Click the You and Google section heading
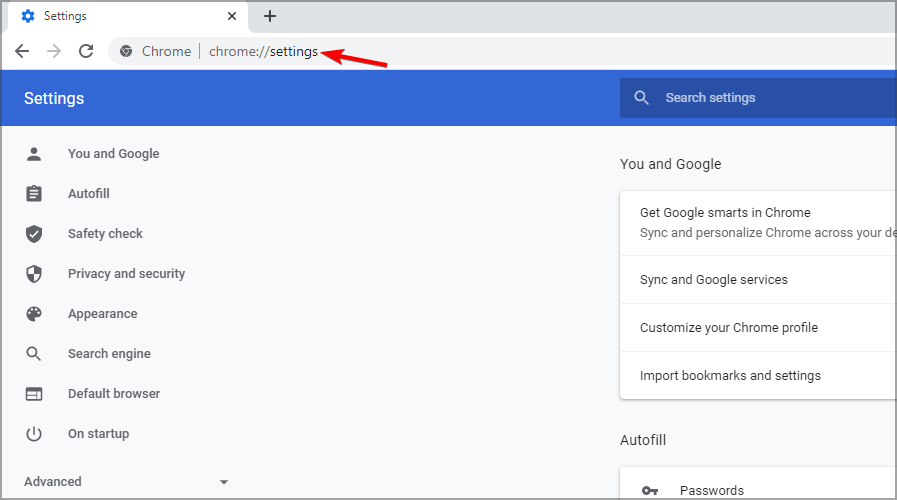 click(670, 164)
